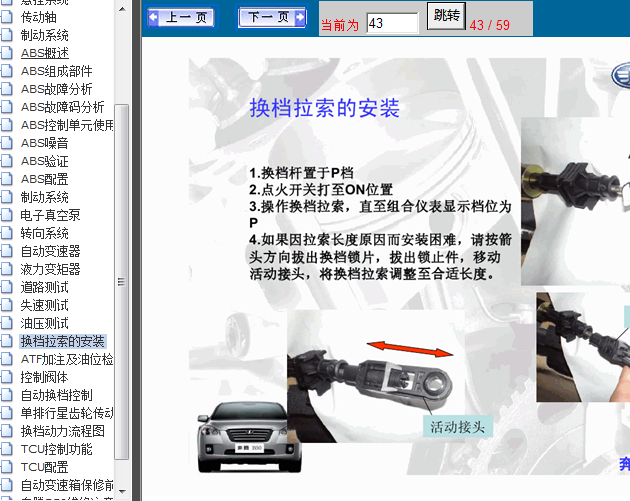Open 传动轴 in the sidebar list
Screen dimensions: 630x501
[x=39, y=17]
